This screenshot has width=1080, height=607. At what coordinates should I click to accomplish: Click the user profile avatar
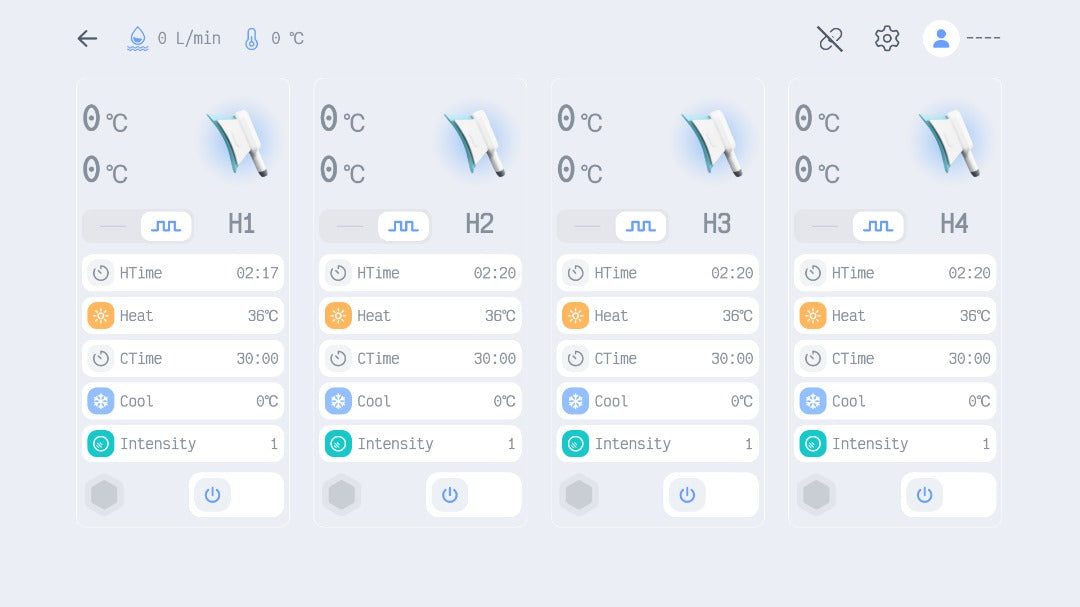941,39
